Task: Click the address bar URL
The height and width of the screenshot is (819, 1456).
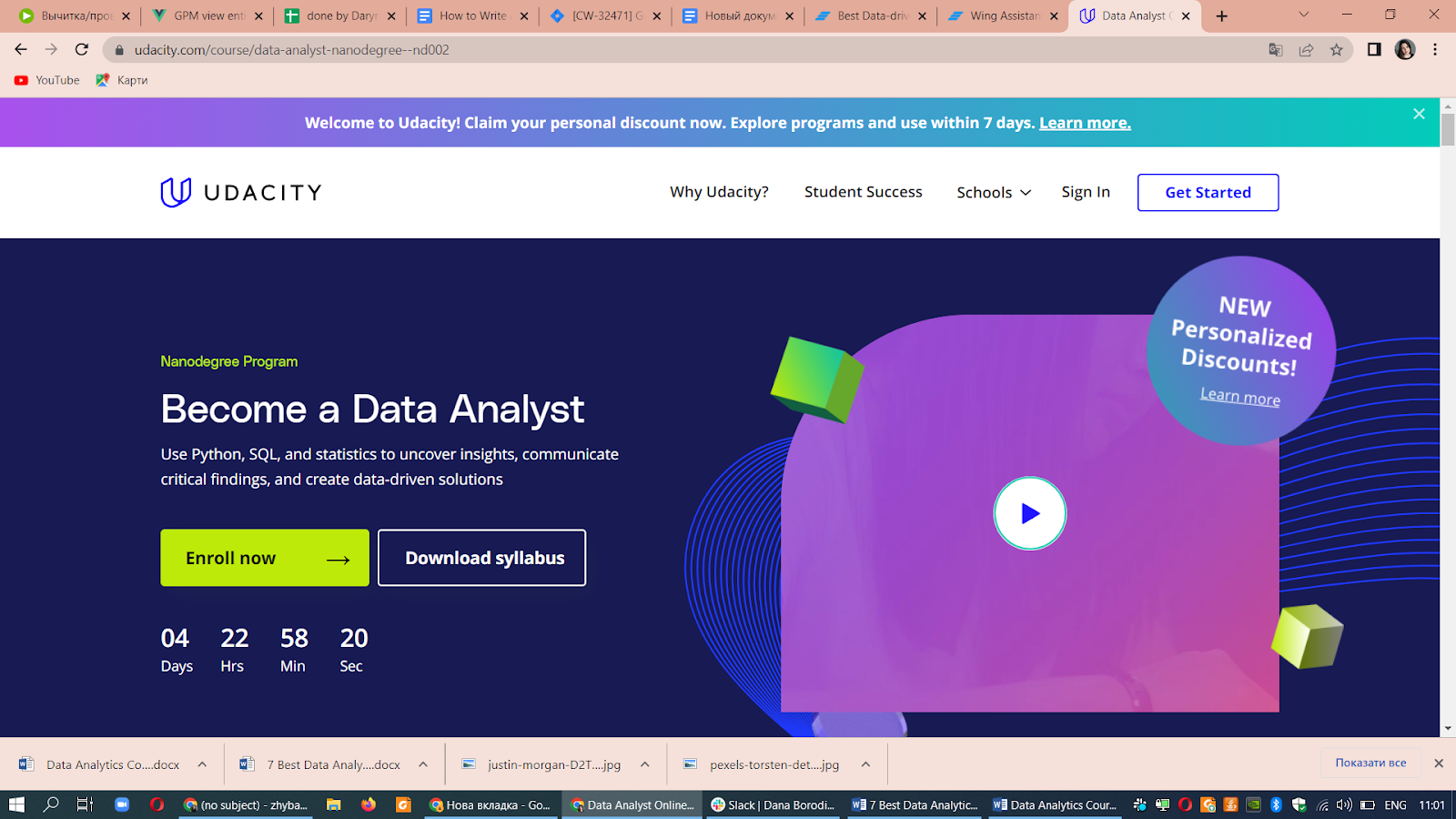Action: [x=292, y=50]
